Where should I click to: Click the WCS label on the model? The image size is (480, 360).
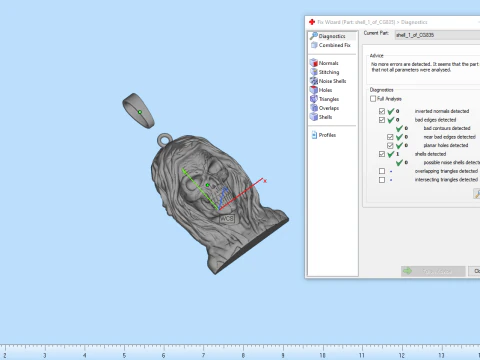[227, 219]
